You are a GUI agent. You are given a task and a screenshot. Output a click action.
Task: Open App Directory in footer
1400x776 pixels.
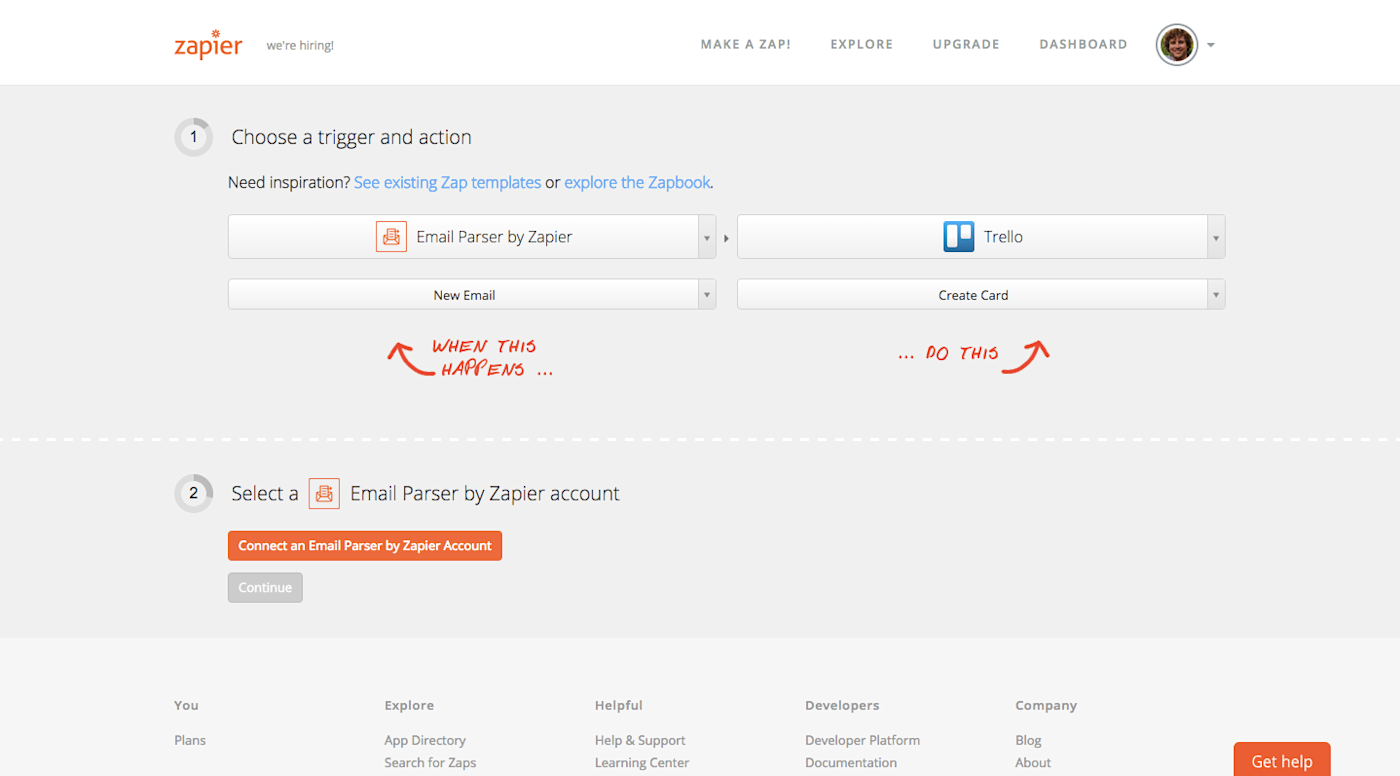click(x=425, y=740)
